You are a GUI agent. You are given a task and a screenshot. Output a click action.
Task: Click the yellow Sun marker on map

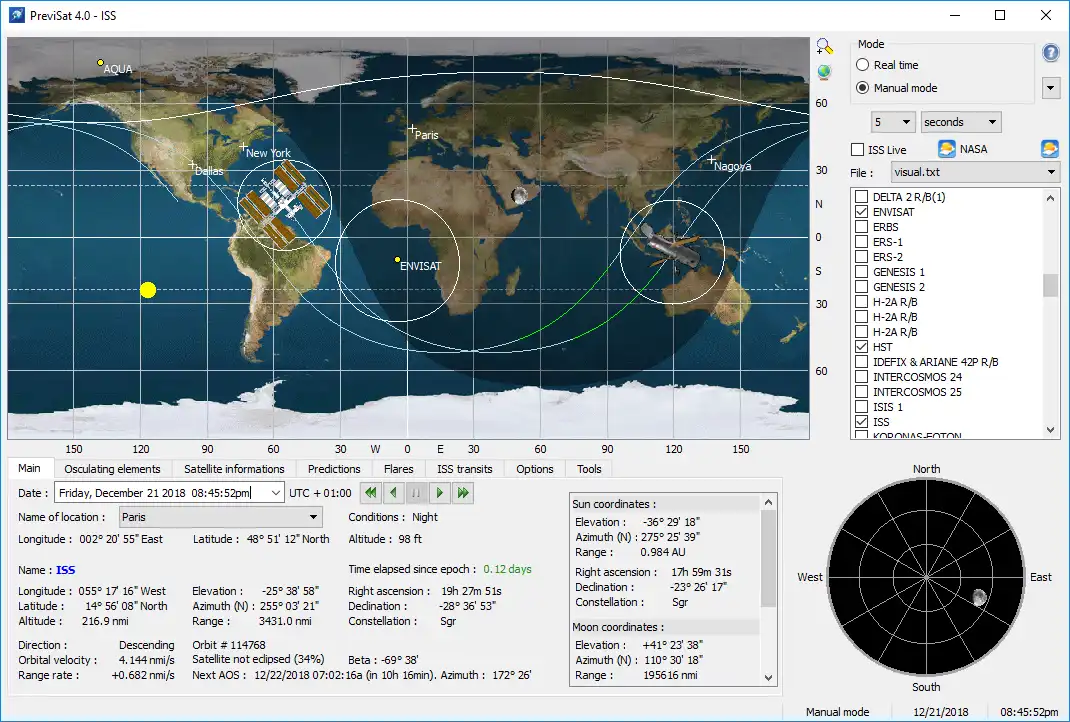pyautogui.click(x=148, y=290)
